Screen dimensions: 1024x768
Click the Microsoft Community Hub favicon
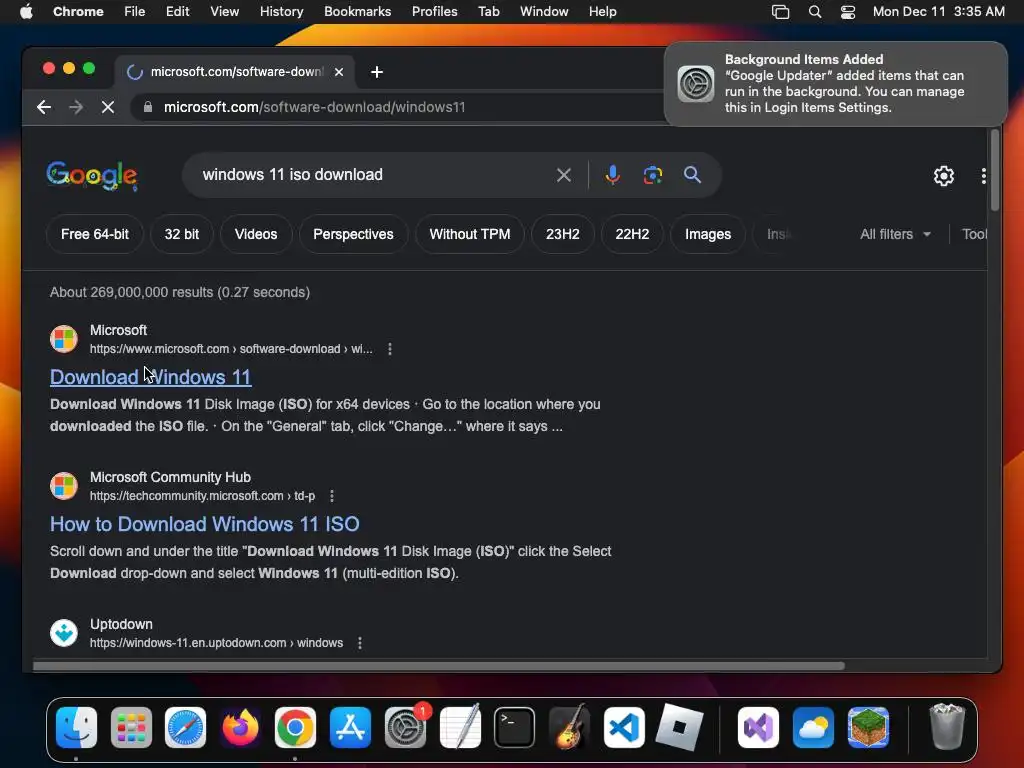(x=64, y=486)
